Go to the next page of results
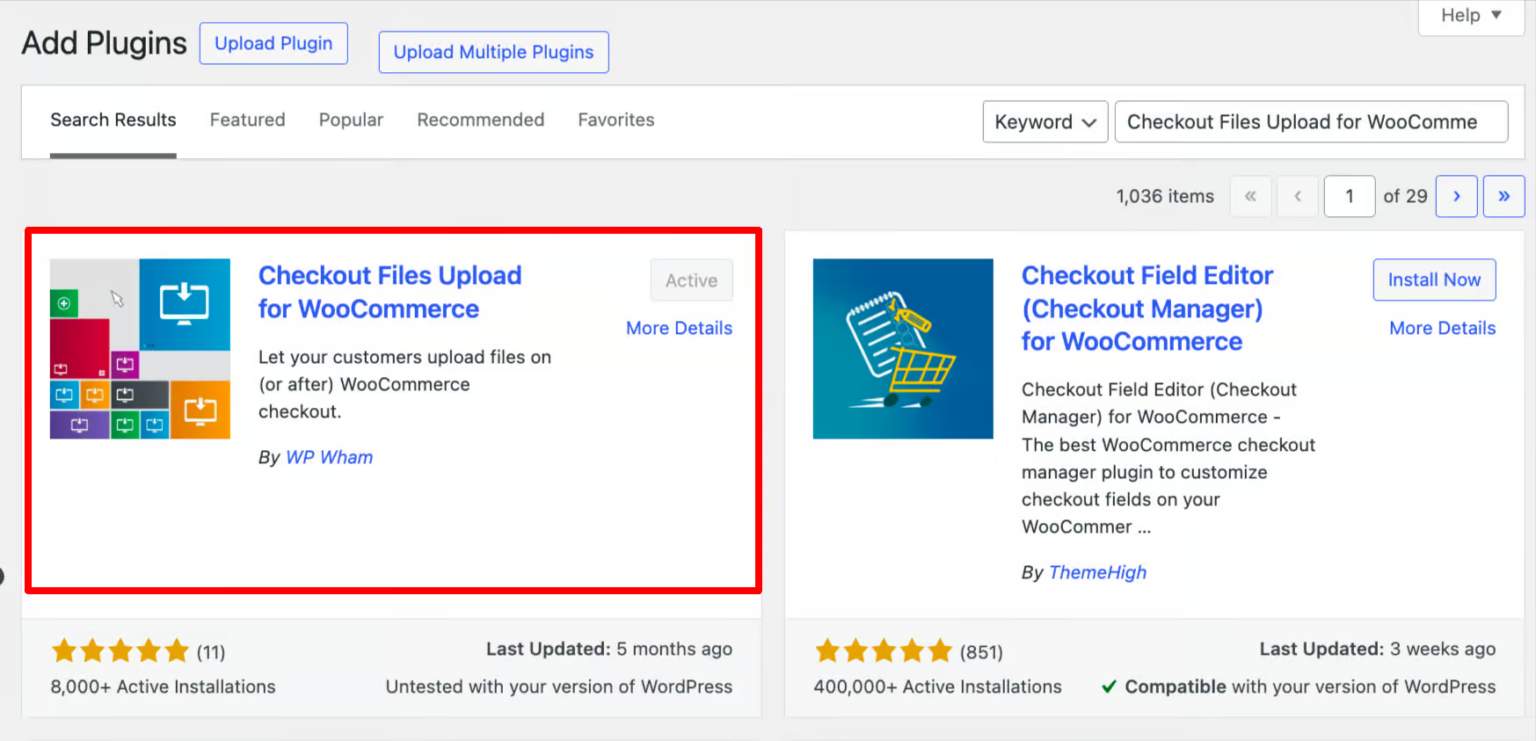 1456,196
